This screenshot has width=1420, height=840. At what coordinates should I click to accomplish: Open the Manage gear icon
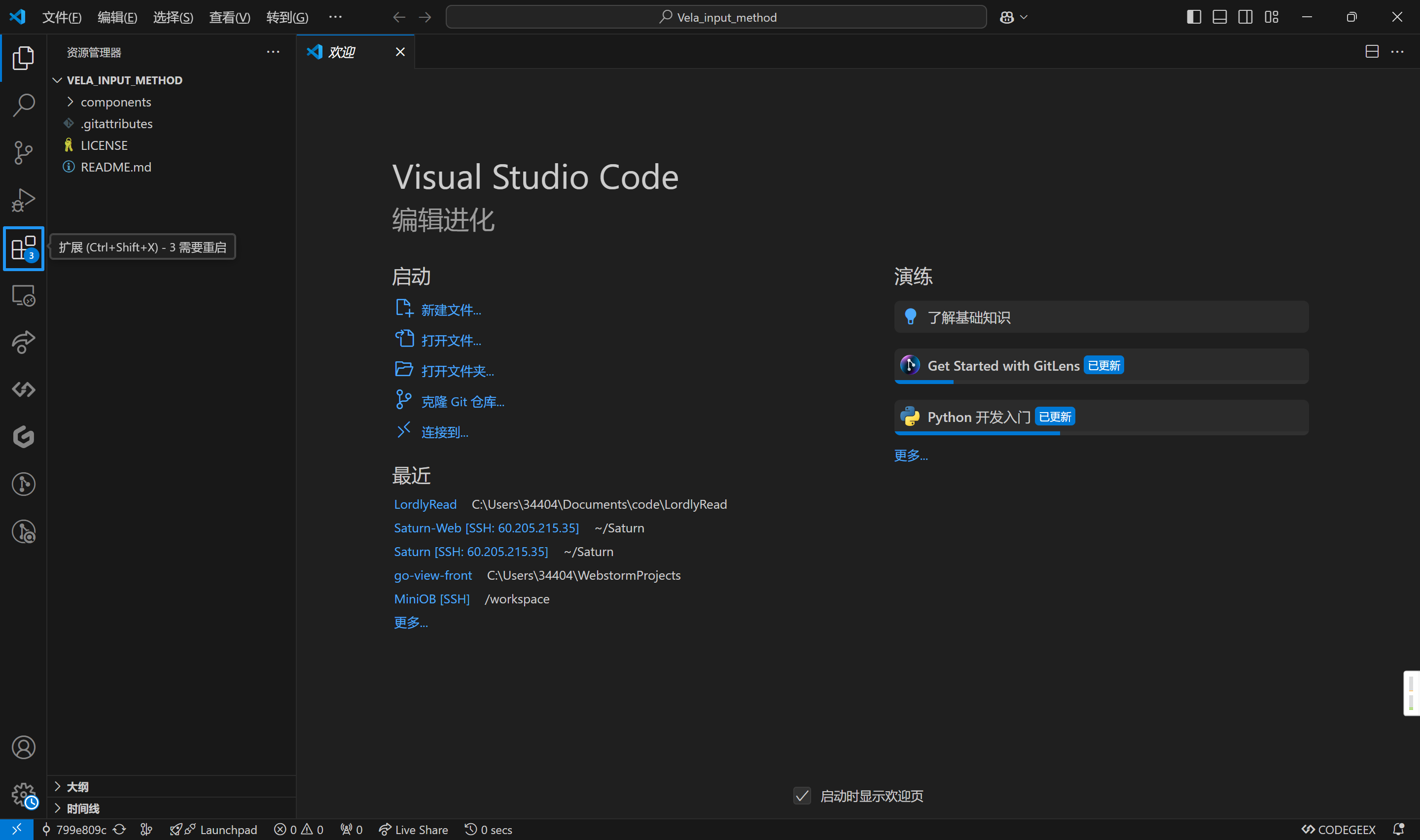[x=23, y=795]
